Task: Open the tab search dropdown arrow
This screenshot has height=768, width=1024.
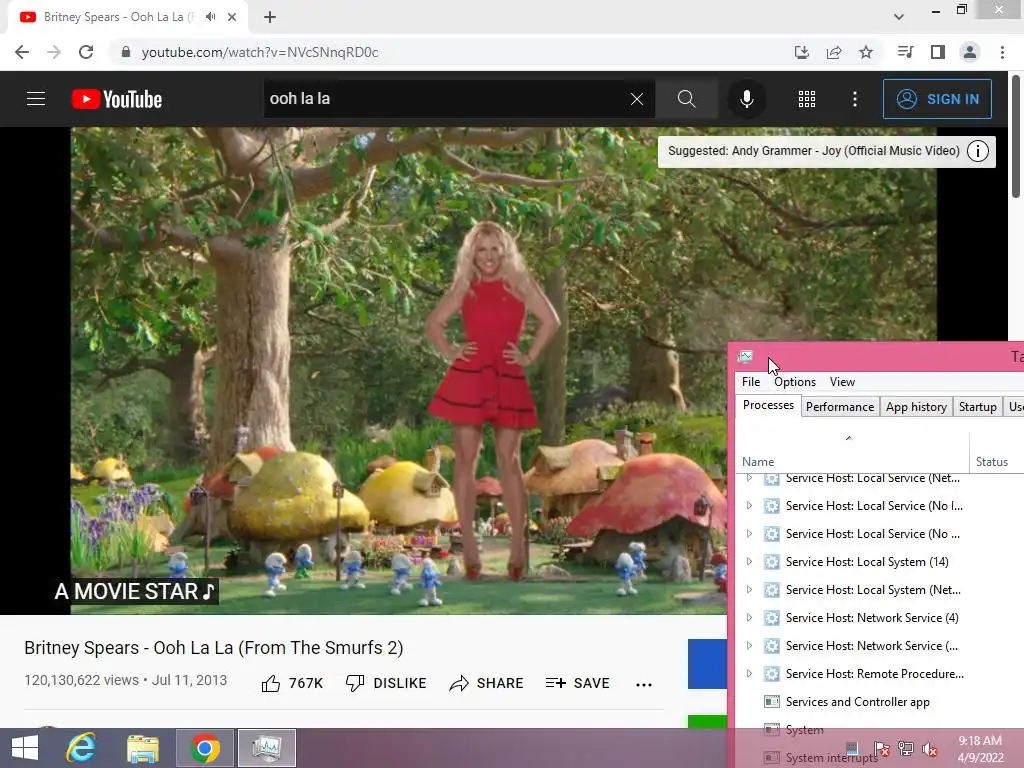Action: click(x=899, y=17)
